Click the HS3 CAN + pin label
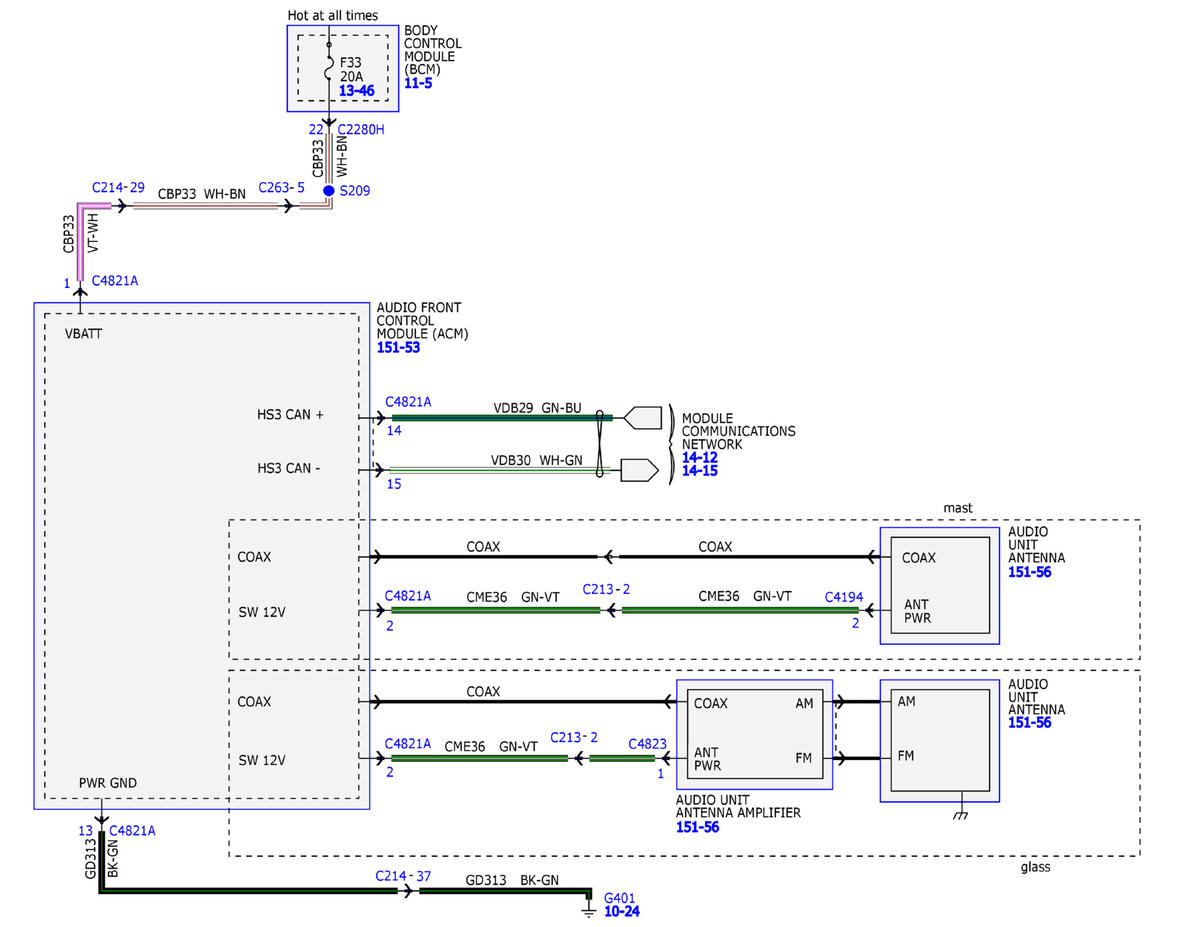1200x927 pixels. [x=290, y=414]
